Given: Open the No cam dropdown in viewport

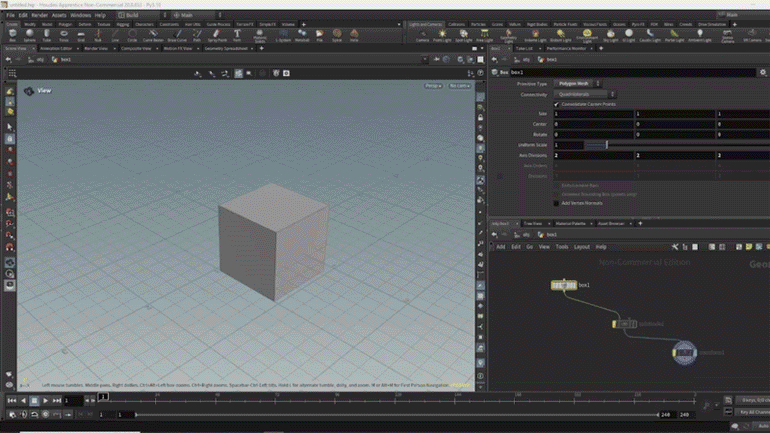Looking at the screenshot, I should pos(460,86).
